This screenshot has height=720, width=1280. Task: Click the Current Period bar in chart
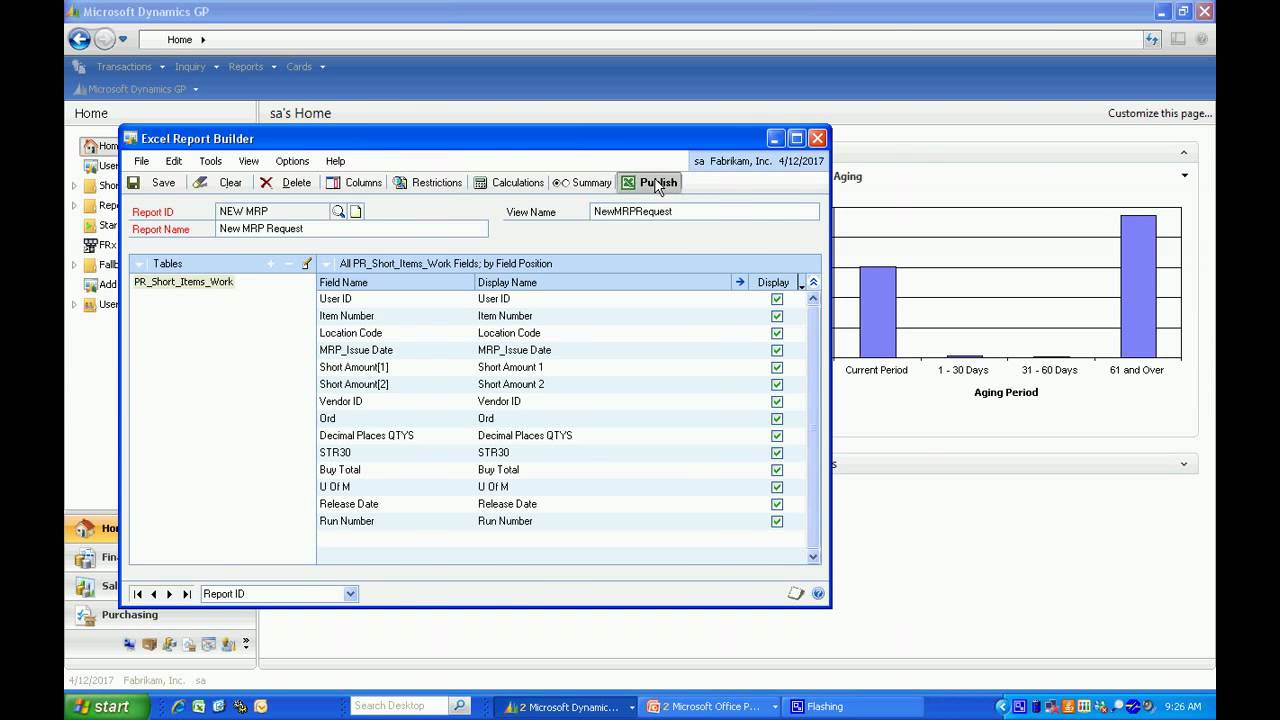pyautogui.click(x=877, y=312)
